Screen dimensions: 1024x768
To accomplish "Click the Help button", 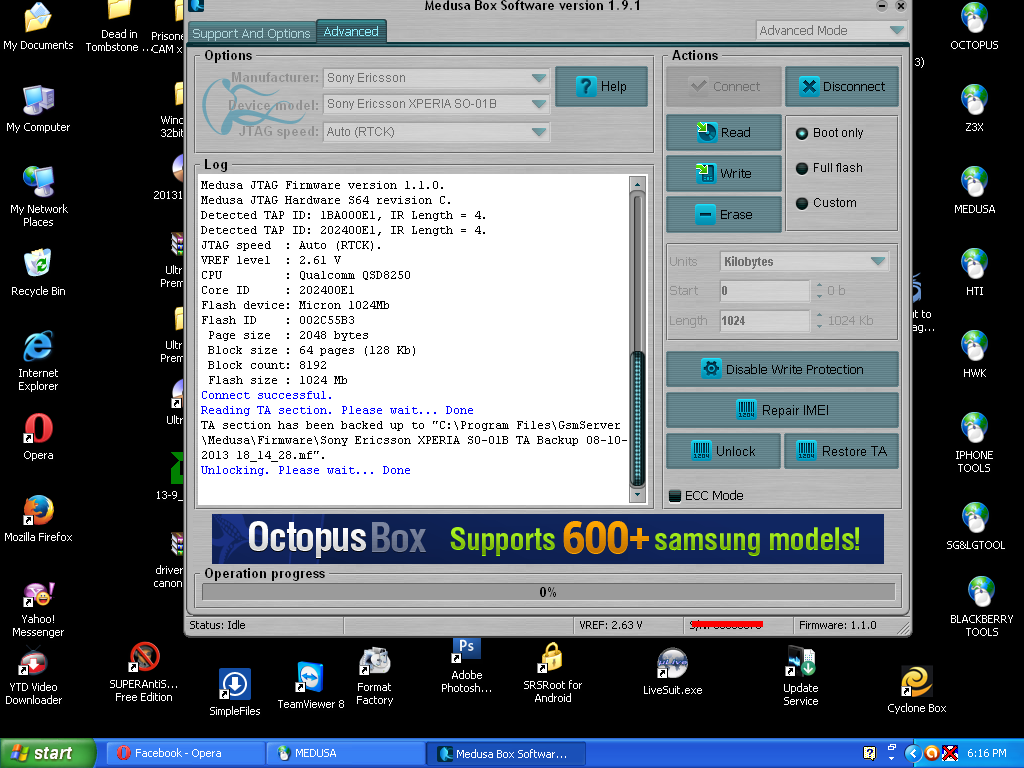I will (601, 86).
